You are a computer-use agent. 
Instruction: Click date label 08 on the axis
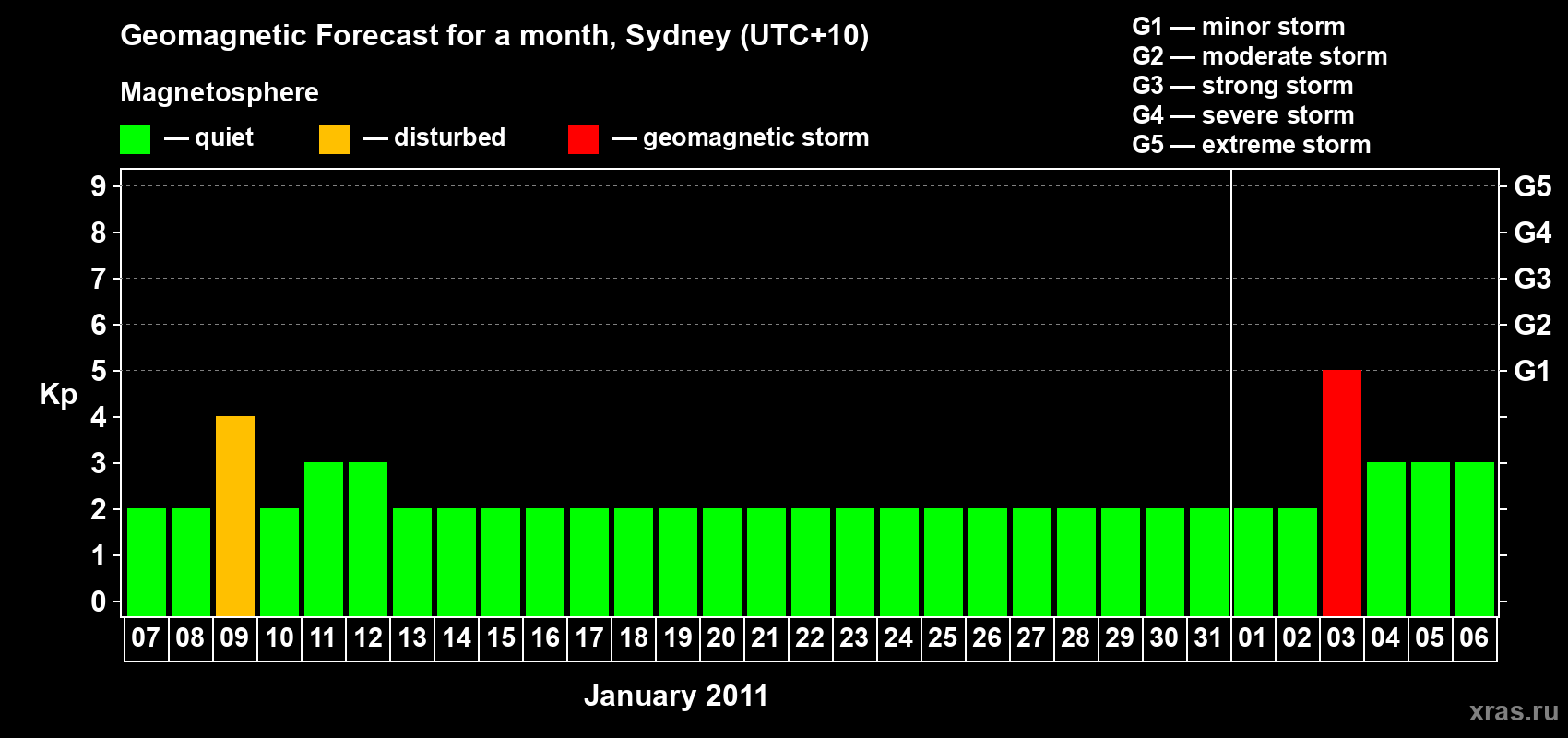[190, 637]
